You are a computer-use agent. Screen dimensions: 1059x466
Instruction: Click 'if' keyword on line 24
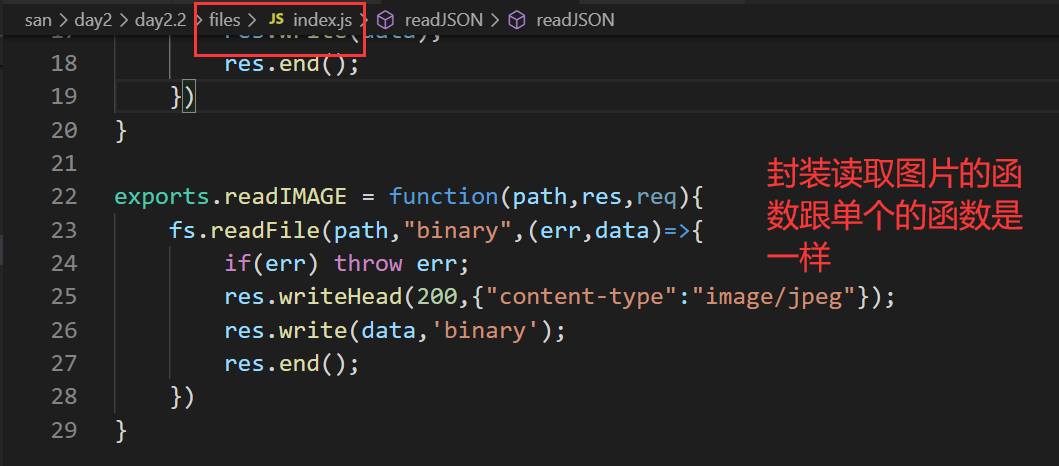tap(238, 263)
